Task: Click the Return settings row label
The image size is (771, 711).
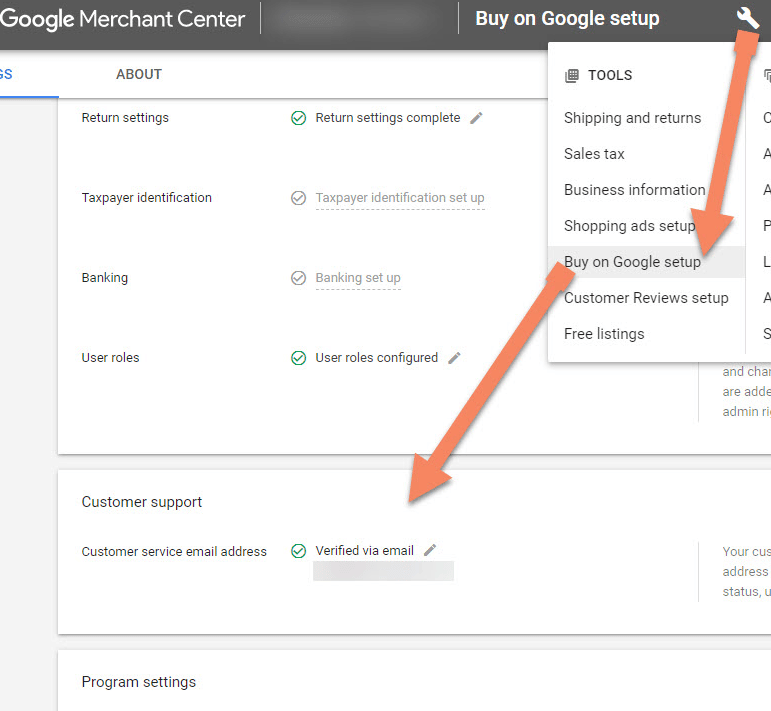Action: [125, 118]
